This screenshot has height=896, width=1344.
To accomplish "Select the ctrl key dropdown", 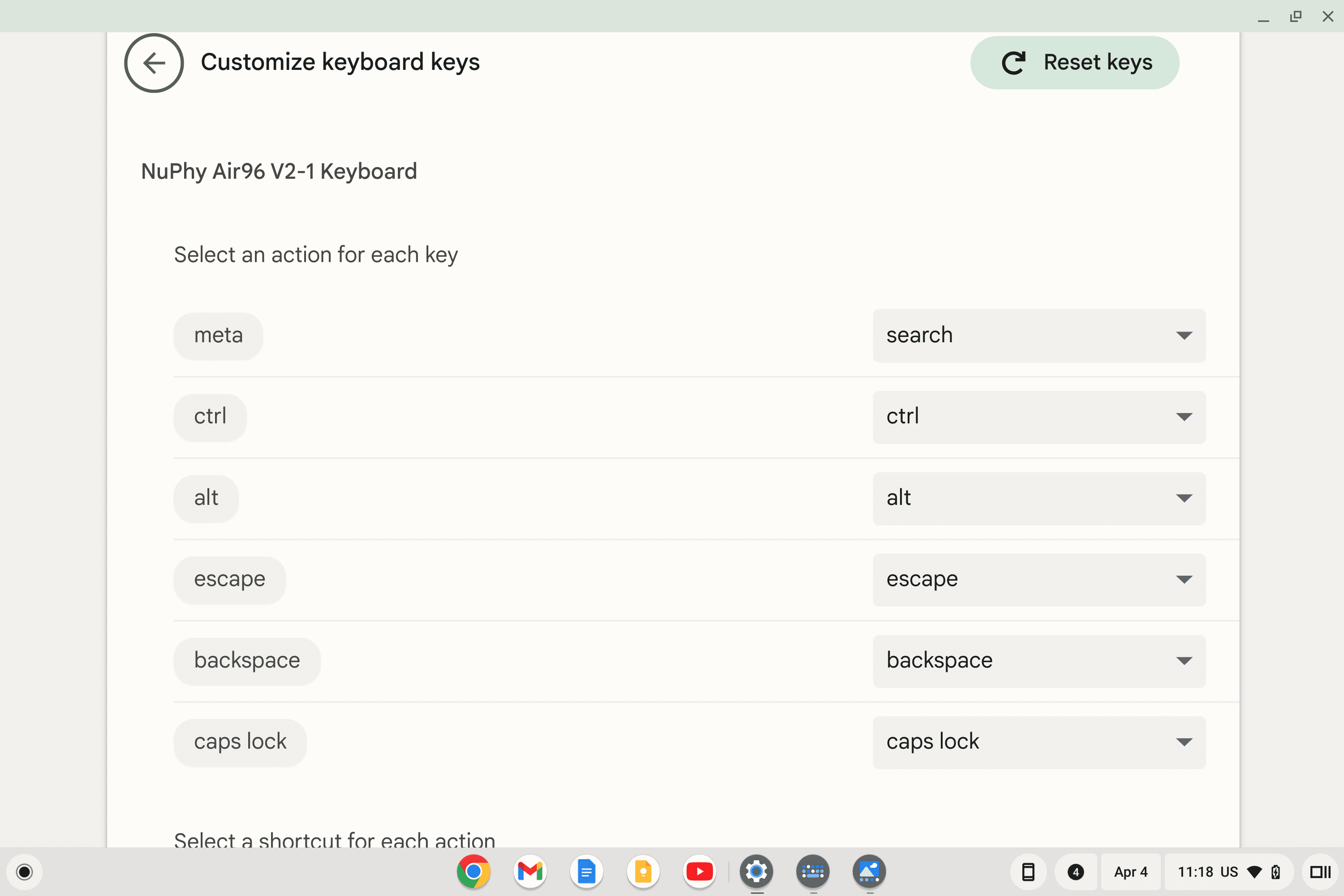I will click(x=1039, y=417).
